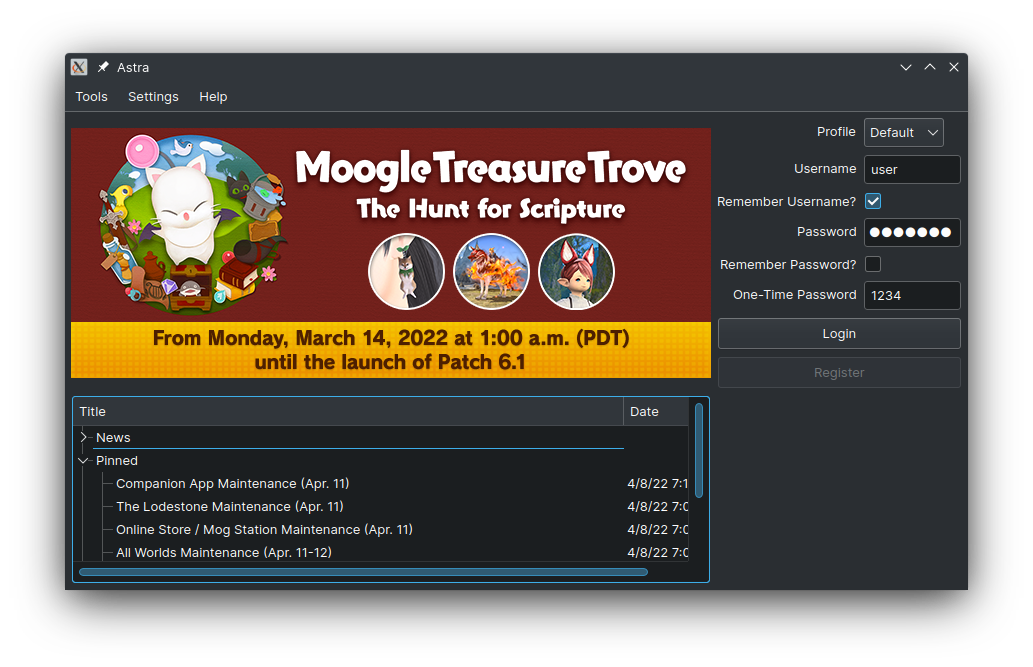
Task: Minimize the Astra window
Action: [x=906, y=67]
